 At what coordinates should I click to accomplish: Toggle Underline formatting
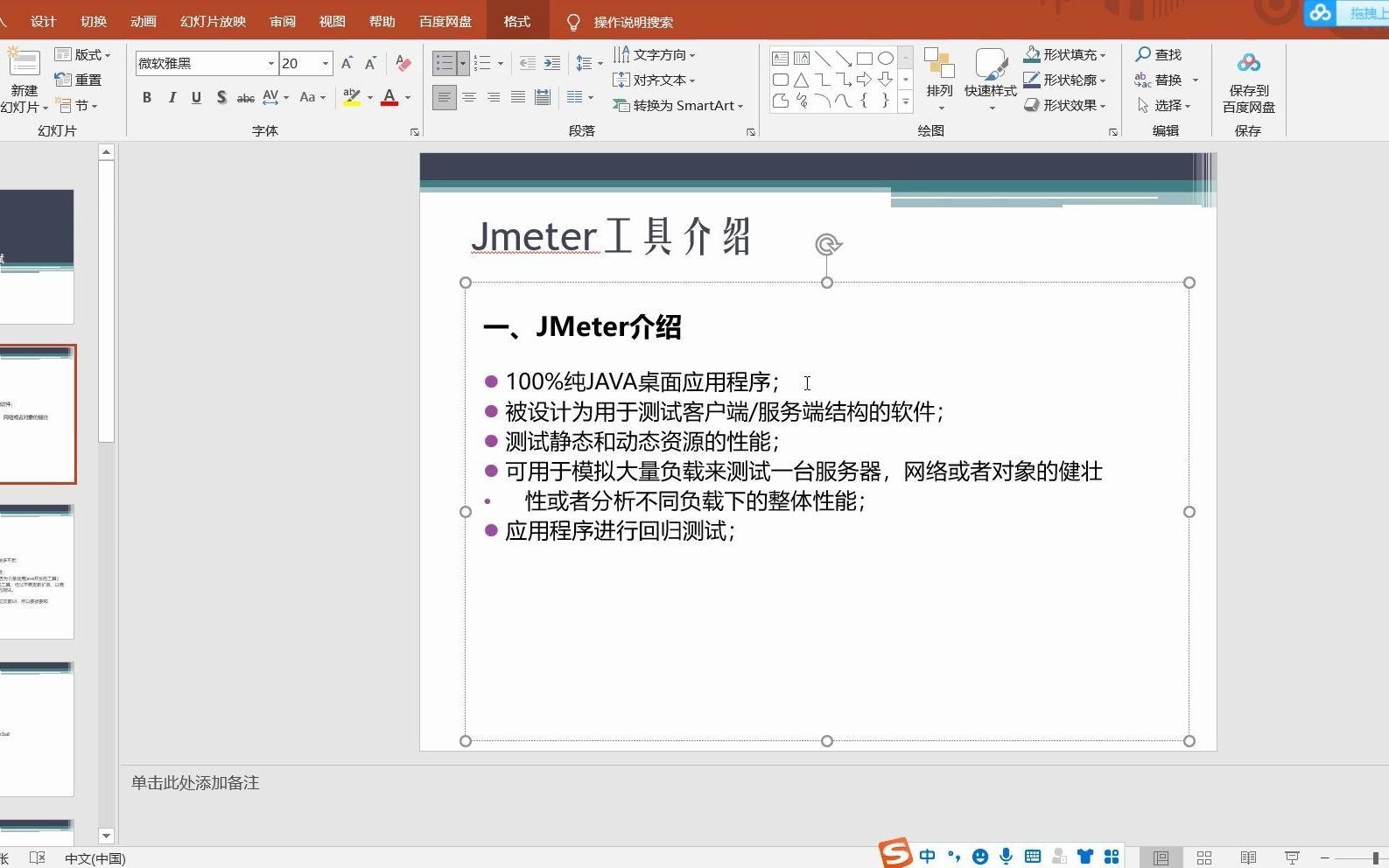pos(196,98)
